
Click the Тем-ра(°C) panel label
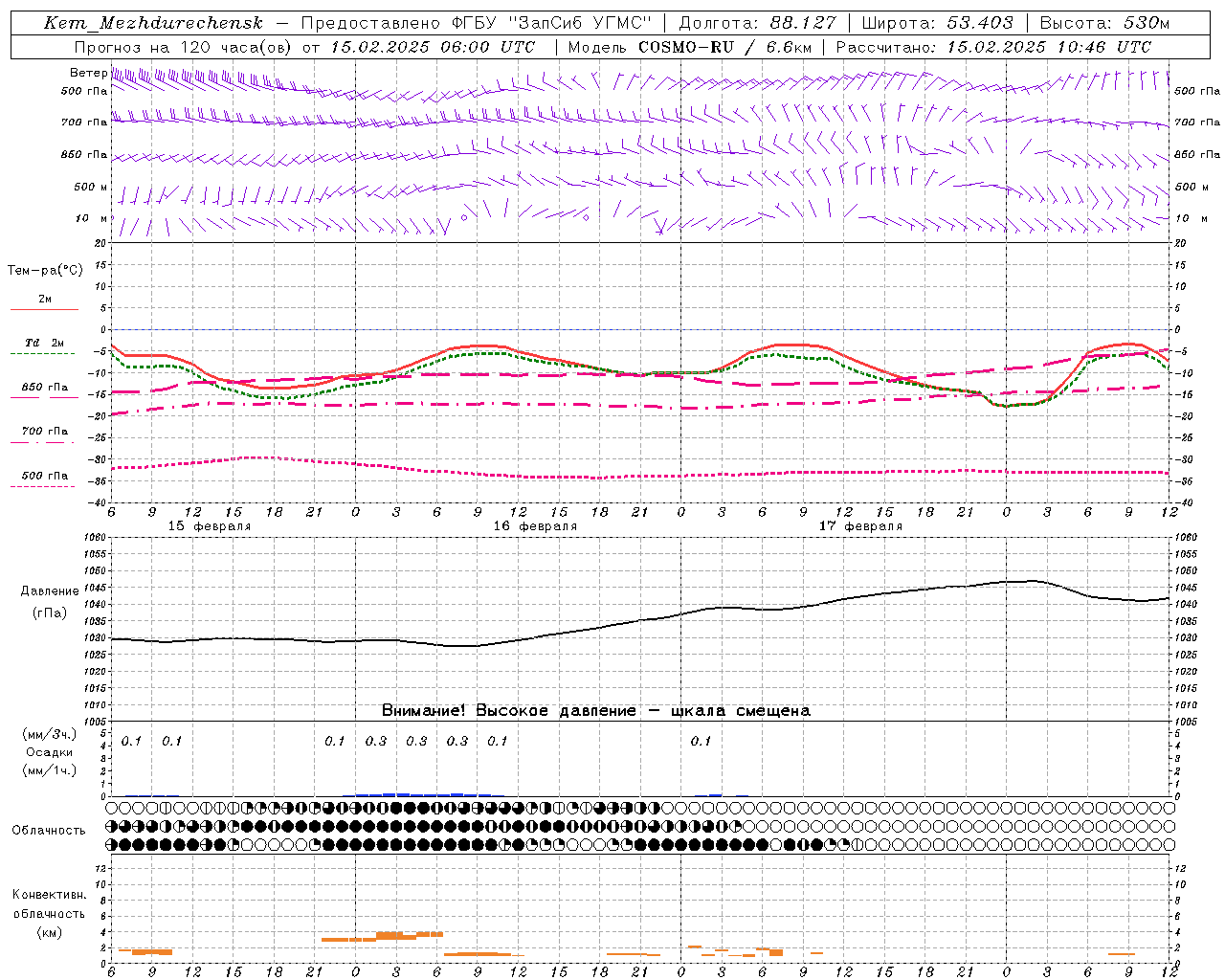point(45,271)
